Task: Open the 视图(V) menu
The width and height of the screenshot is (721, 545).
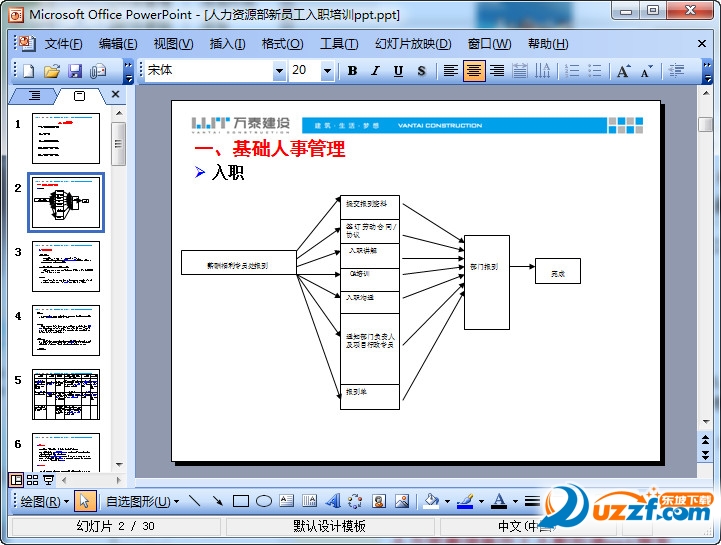Action: tap(173, 44)
